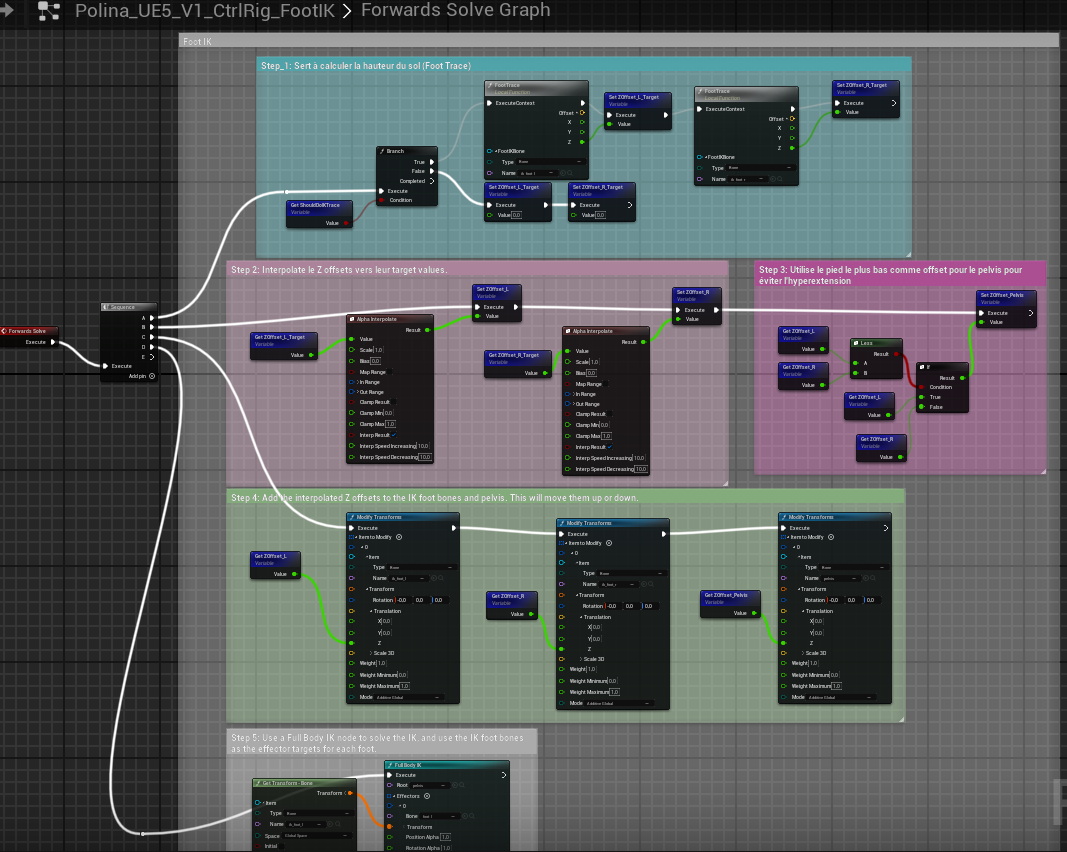This screenshot has height=852, width=1067.
Task: Open Type dropdown in Get ZOffset_L's Modify Transforms
Action: click(x=420, y=568)
